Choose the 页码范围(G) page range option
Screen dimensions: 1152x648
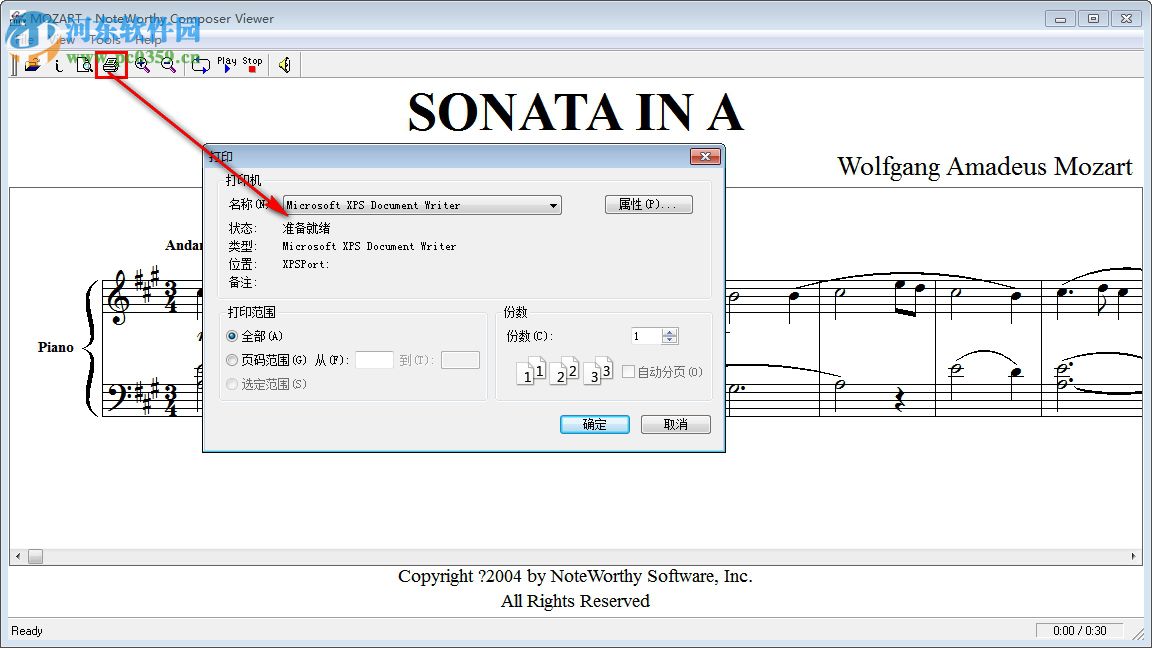[x=231, y=360]
